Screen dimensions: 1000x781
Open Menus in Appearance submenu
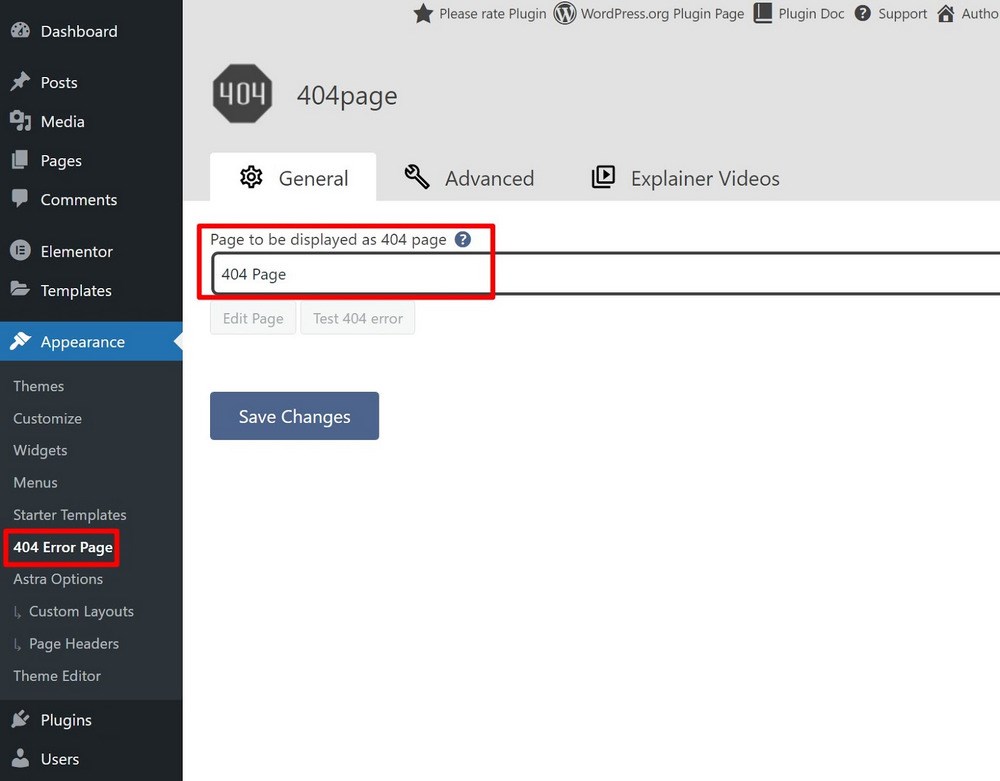click(36, 483)
